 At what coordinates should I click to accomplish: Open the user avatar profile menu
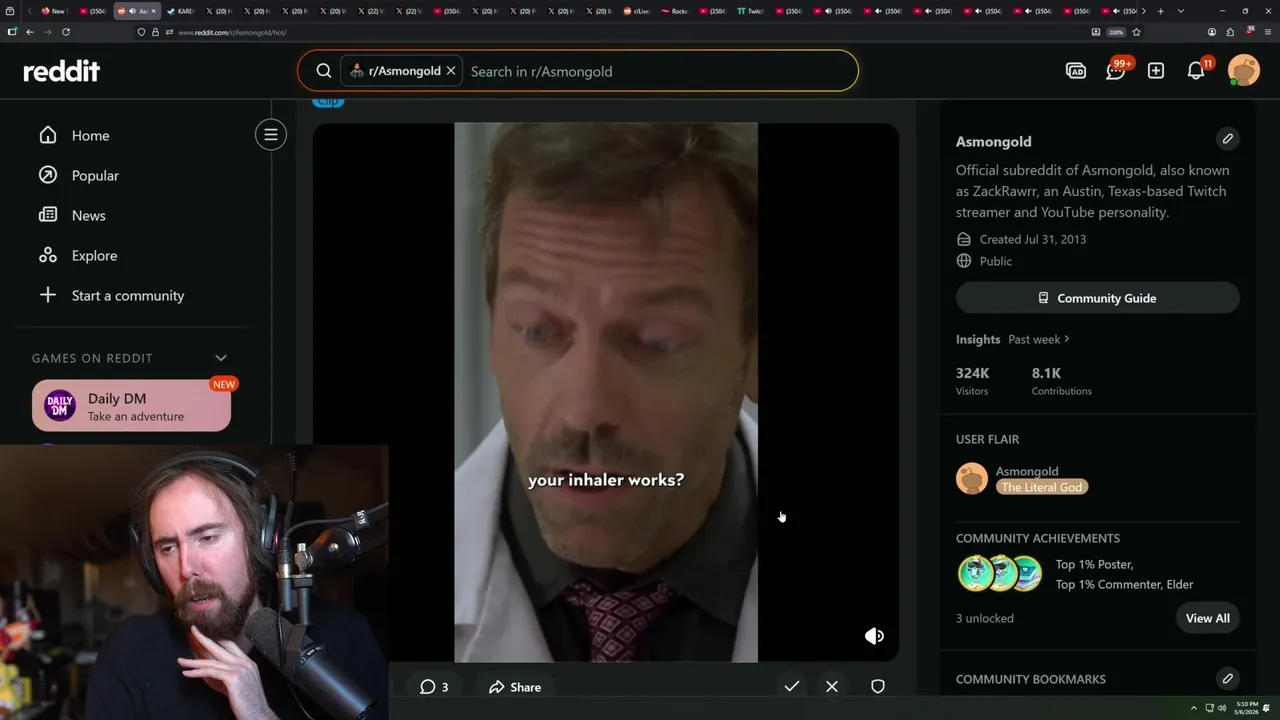[x=1244, y=71]
